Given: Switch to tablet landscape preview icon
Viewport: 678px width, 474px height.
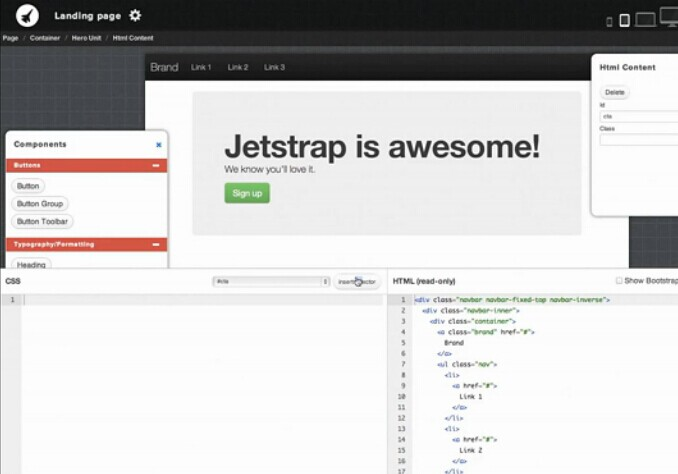Looking at the screenshot, I should point(645,19).
